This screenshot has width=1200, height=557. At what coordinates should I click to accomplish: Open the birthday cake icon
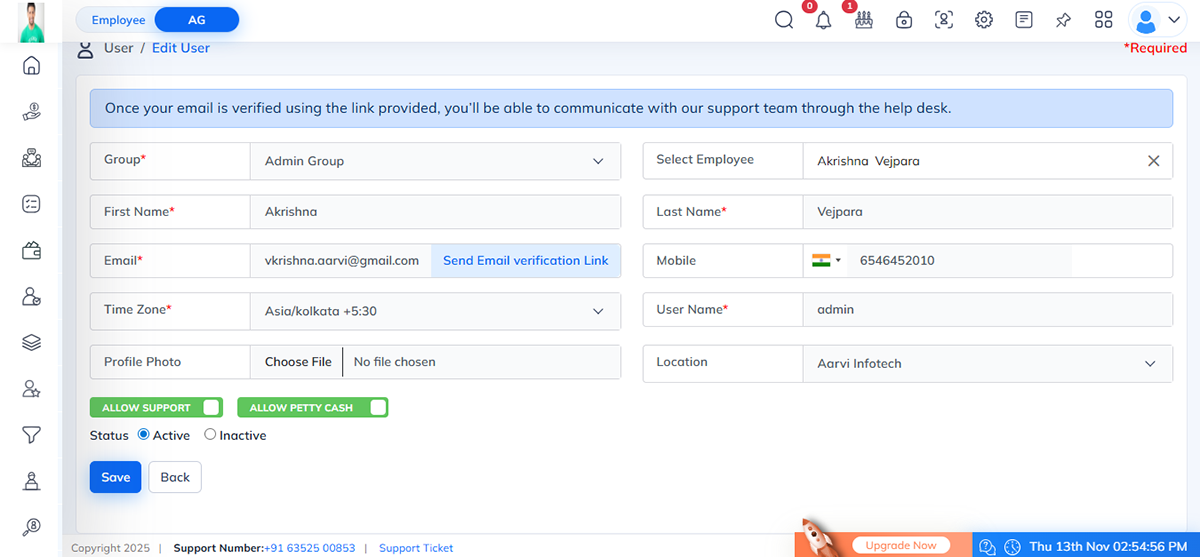pyautogui.click(x=864, y=20)
